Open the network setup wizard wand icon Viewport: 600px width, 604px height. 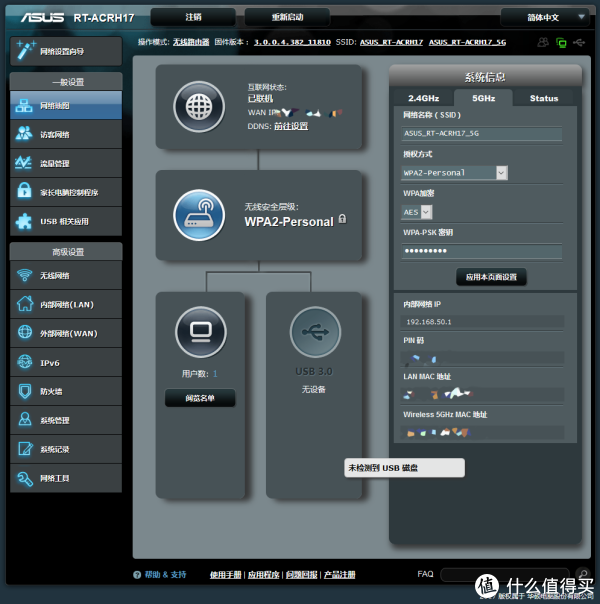coord(25,50)
